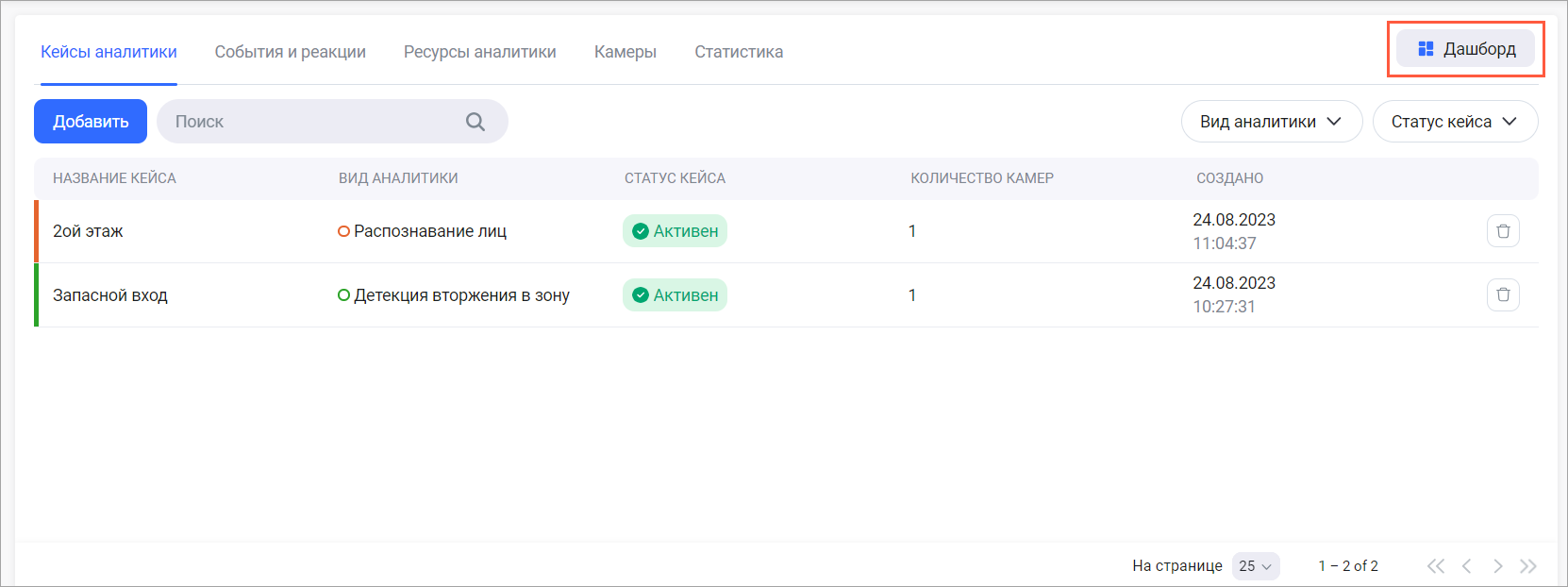Expand the "Вид аналитики" filter dropdown

pos(1271,122)
